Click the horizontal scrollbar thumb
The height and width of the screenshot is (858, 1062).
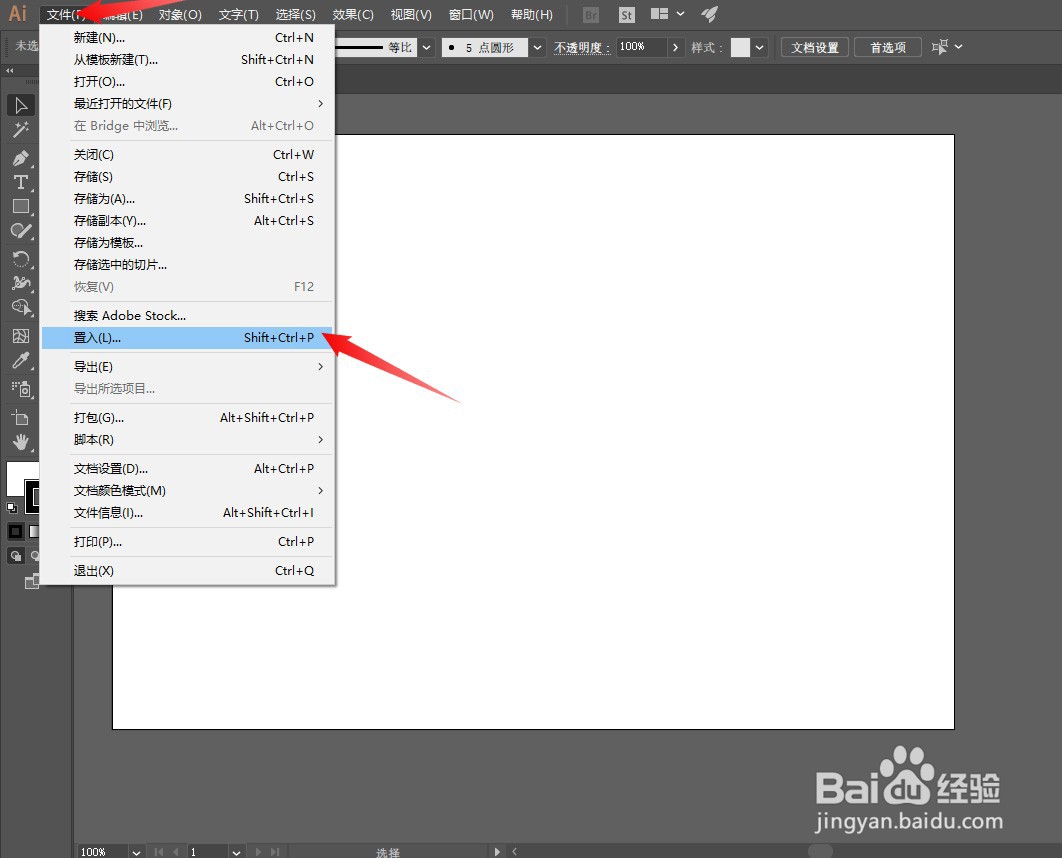[820, 851]
